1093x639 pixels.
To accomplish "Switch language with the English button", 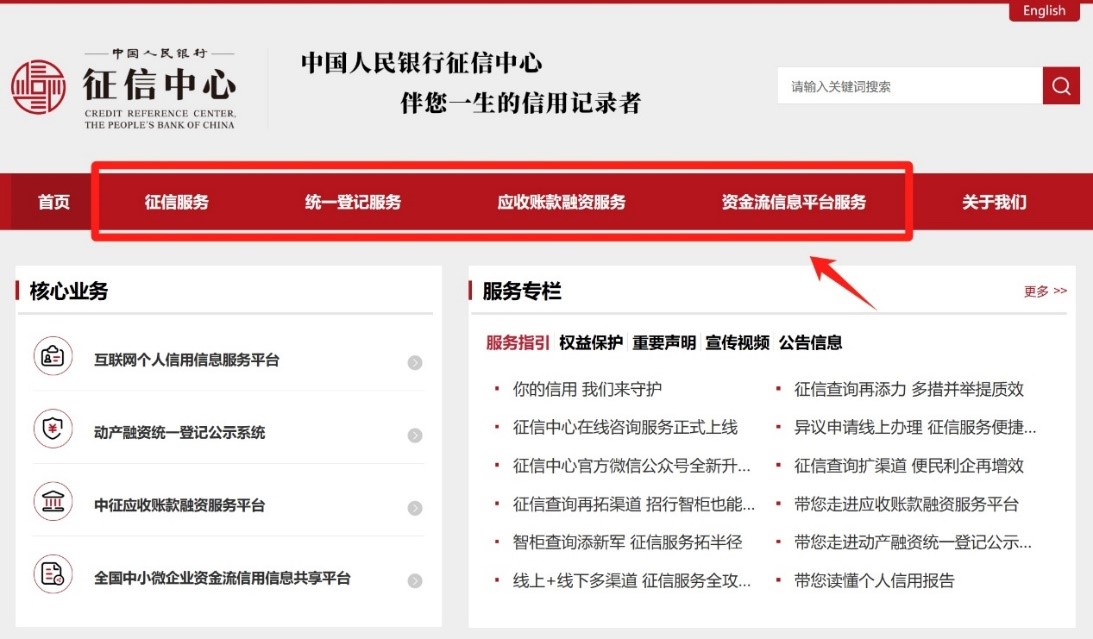I will point(1044,11).
